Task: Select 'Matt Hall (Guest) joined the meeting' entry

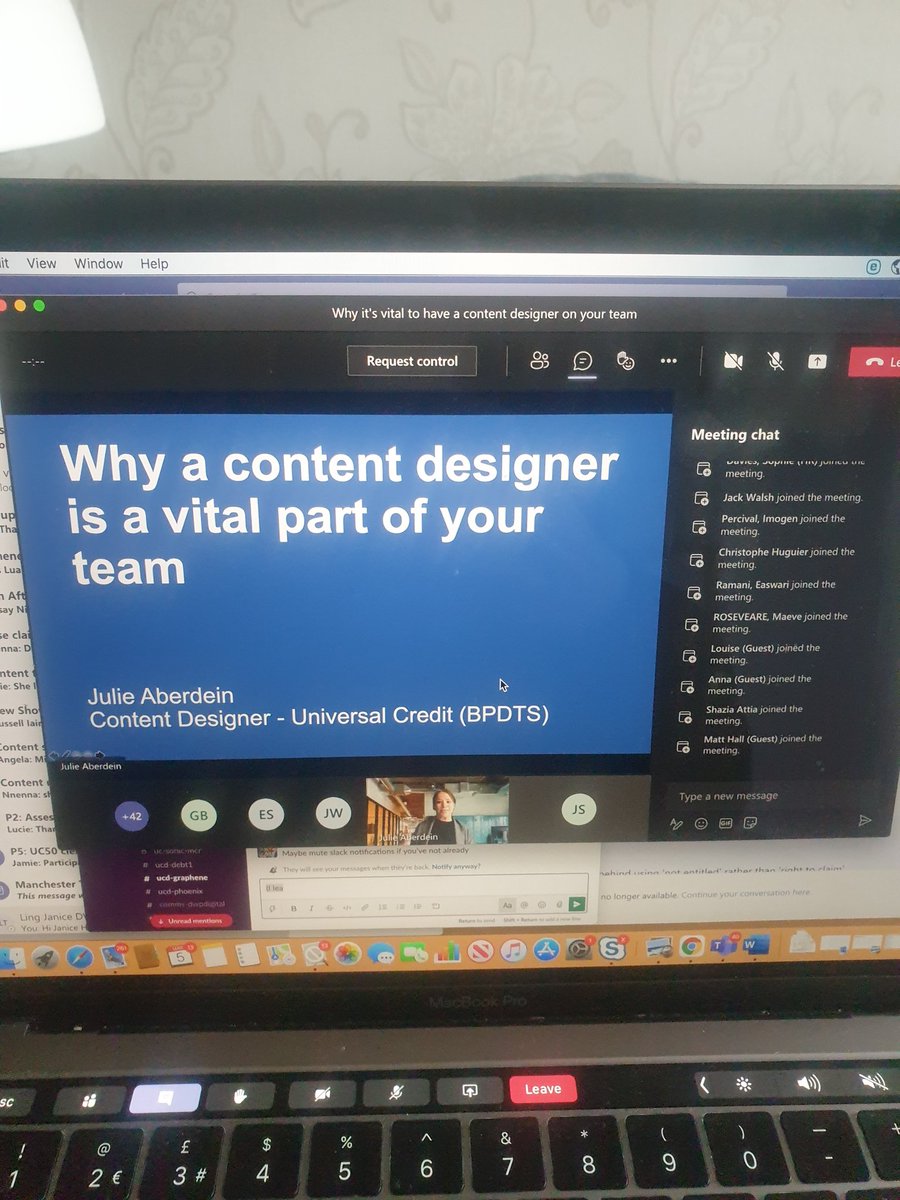Action: tap(749, 744)
